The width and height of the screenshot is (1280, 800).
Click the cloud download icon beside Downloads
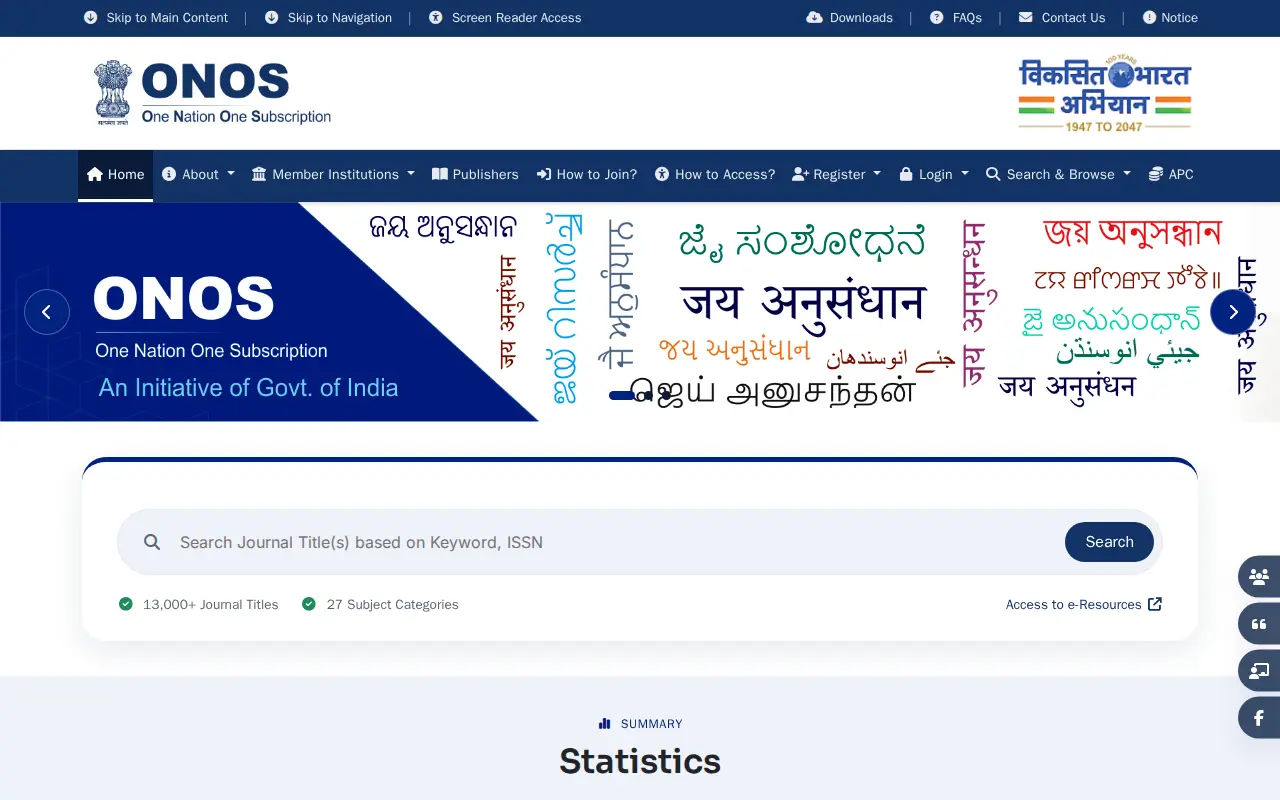815,18
